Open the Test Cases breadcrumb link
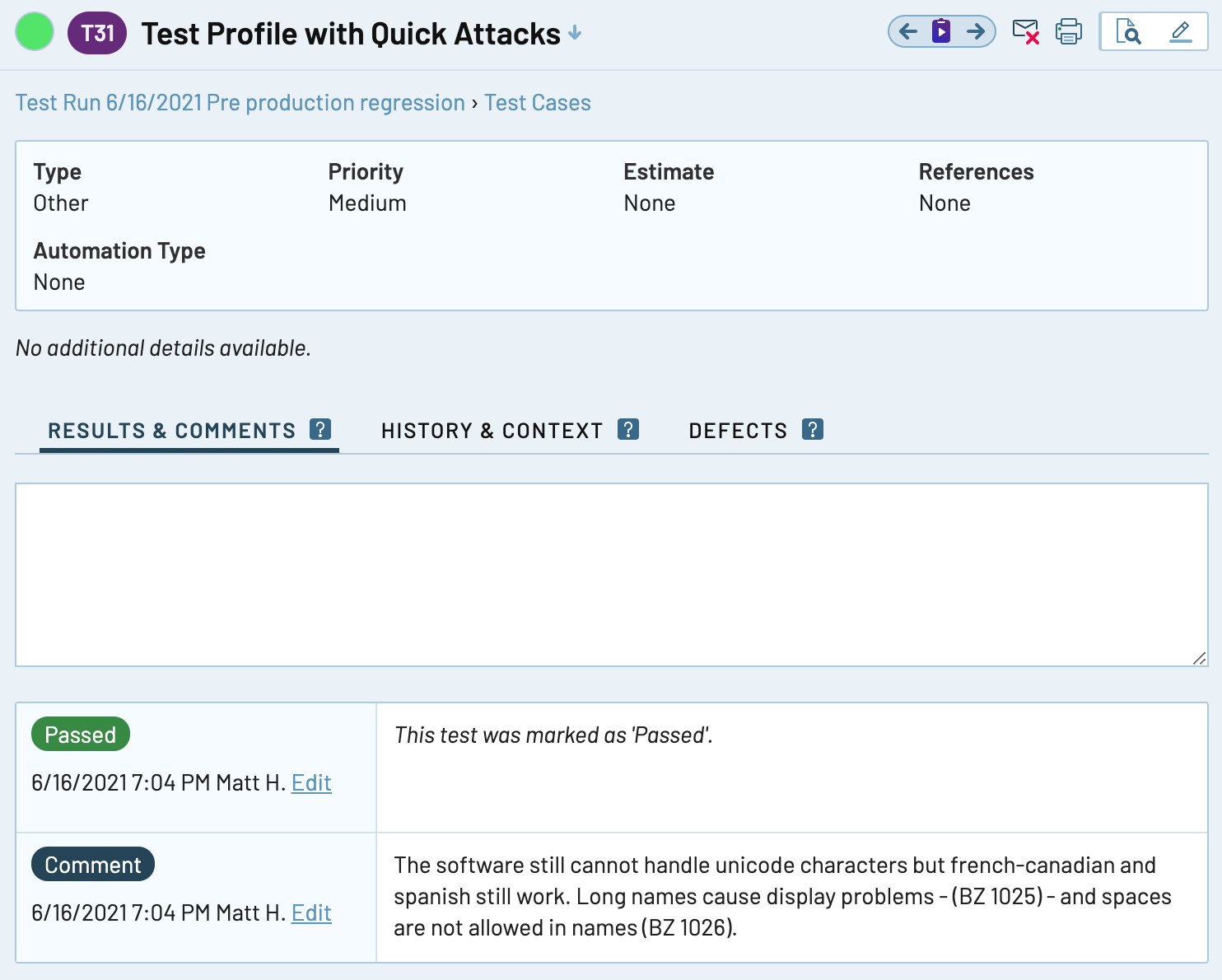The image size is (1222, 980). pos(537,103)
